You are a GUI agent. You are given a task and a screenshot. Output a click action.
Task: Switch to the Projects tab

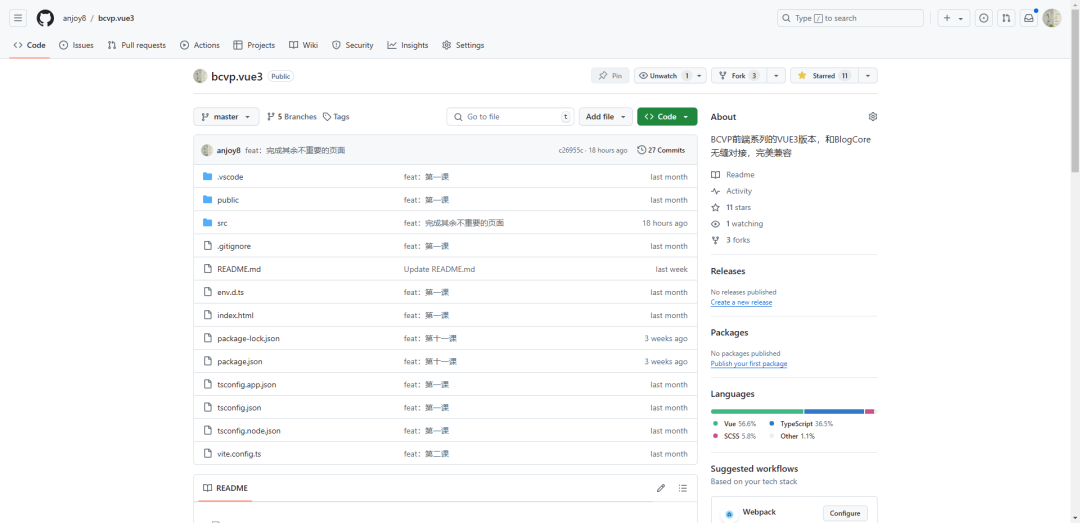[254, 45]
